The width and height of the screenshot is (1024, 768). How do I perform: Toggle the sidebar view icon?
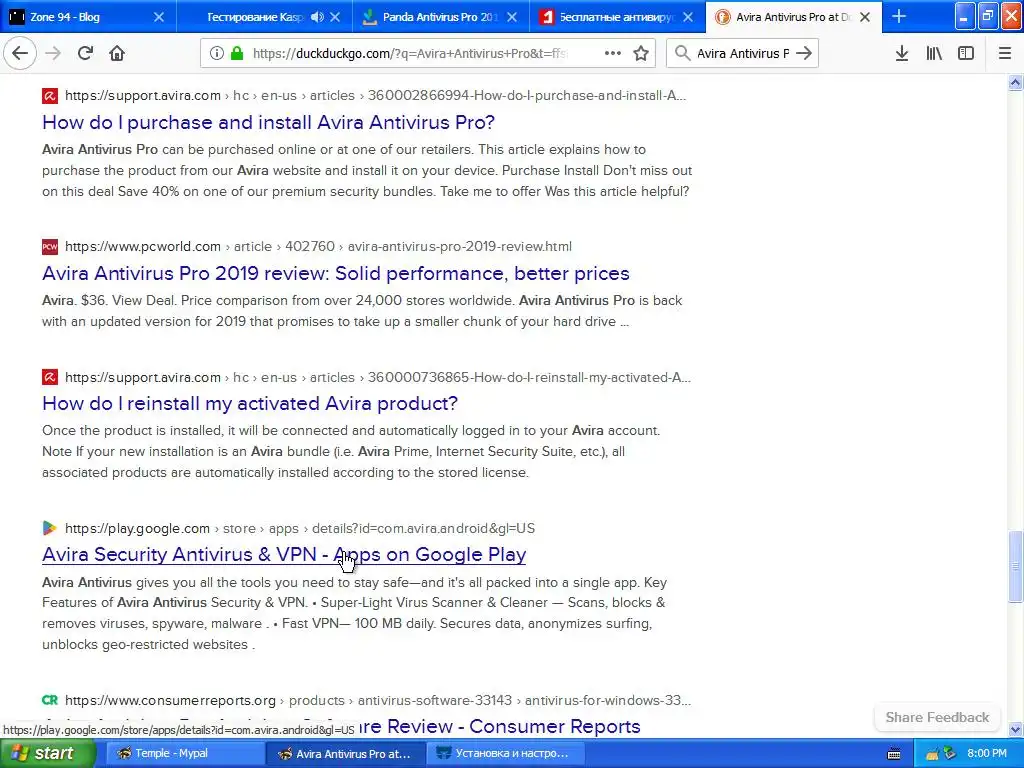[x=966, y=54]
